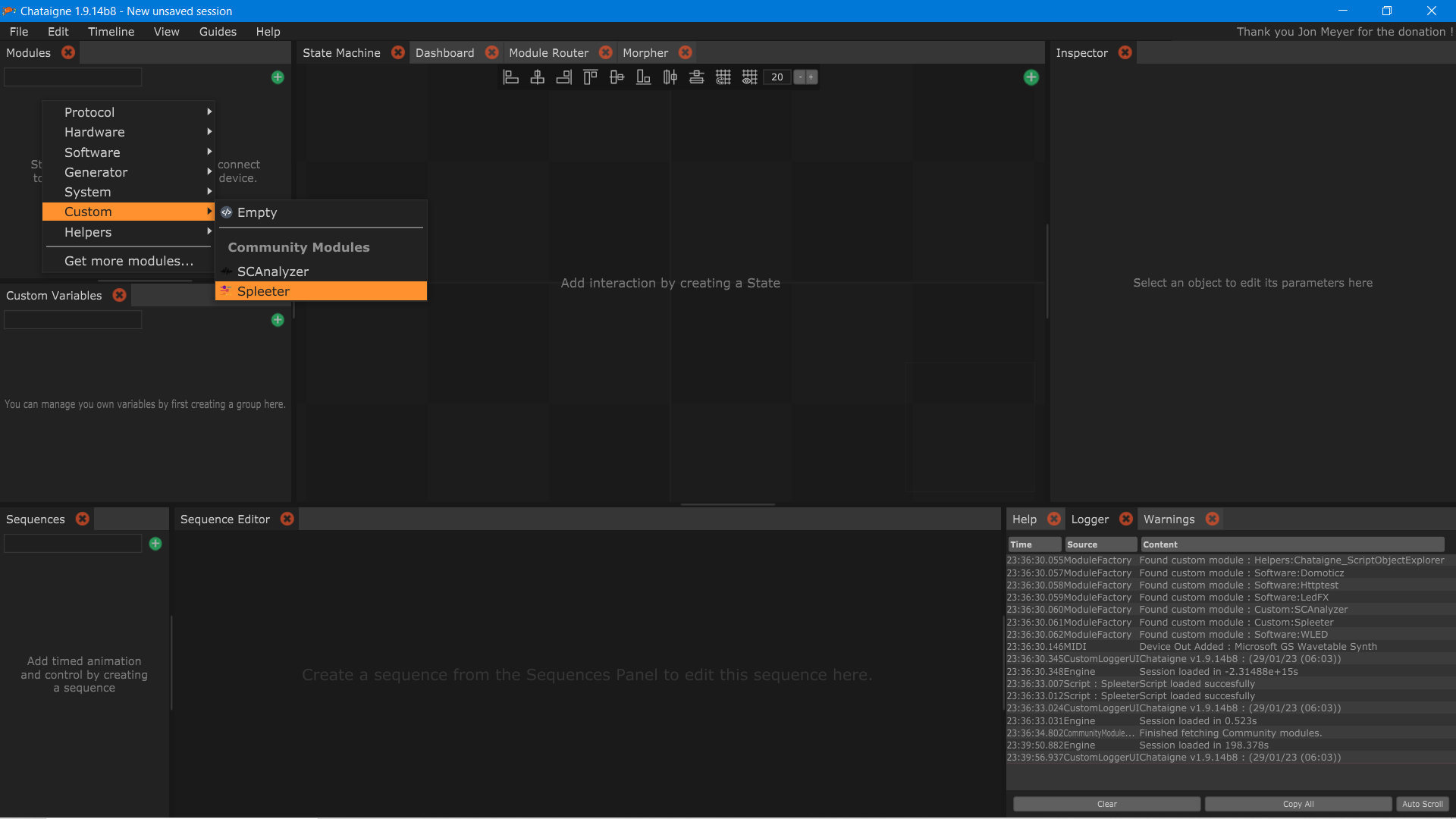Switch to the Dashboard tab
1456x819 pixels.
[444, 53]
